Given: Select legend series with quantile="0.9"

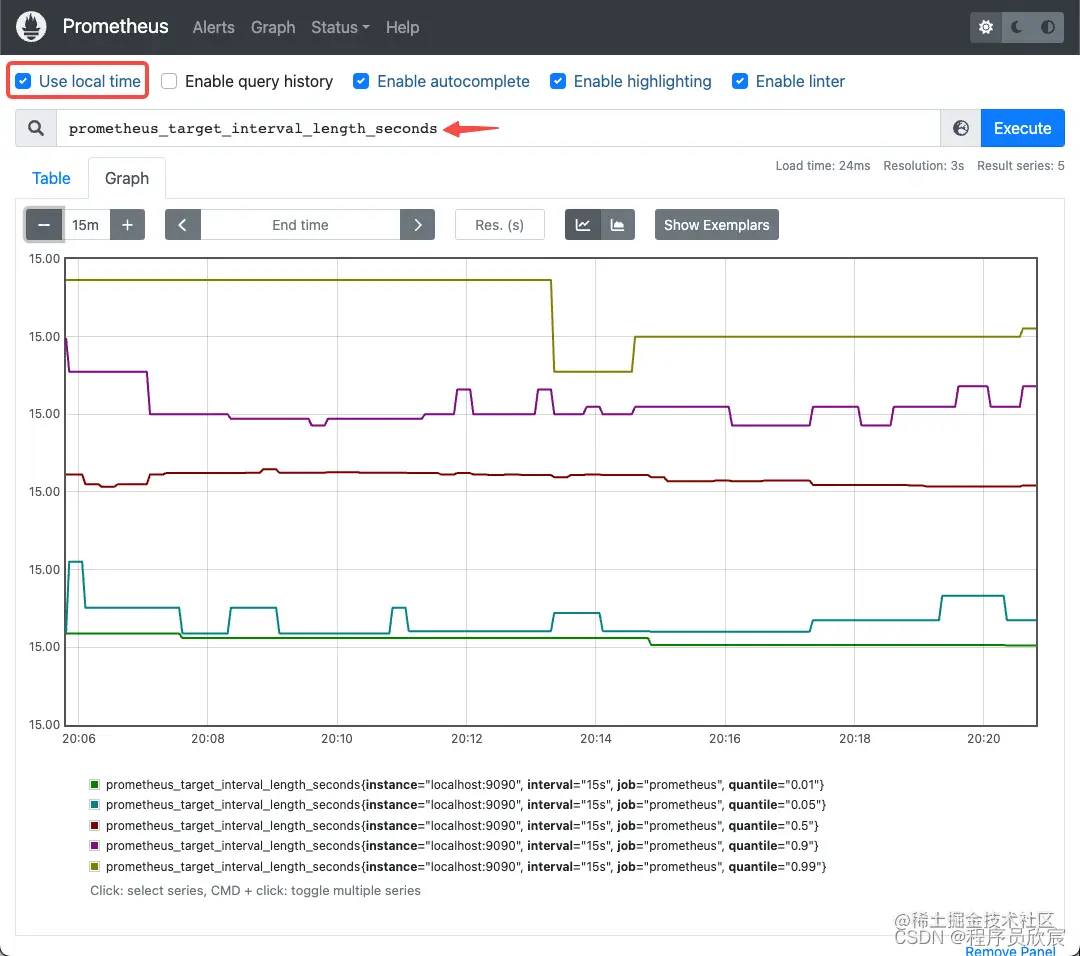Looking at the screenshot, I should [x=462, y=845].
